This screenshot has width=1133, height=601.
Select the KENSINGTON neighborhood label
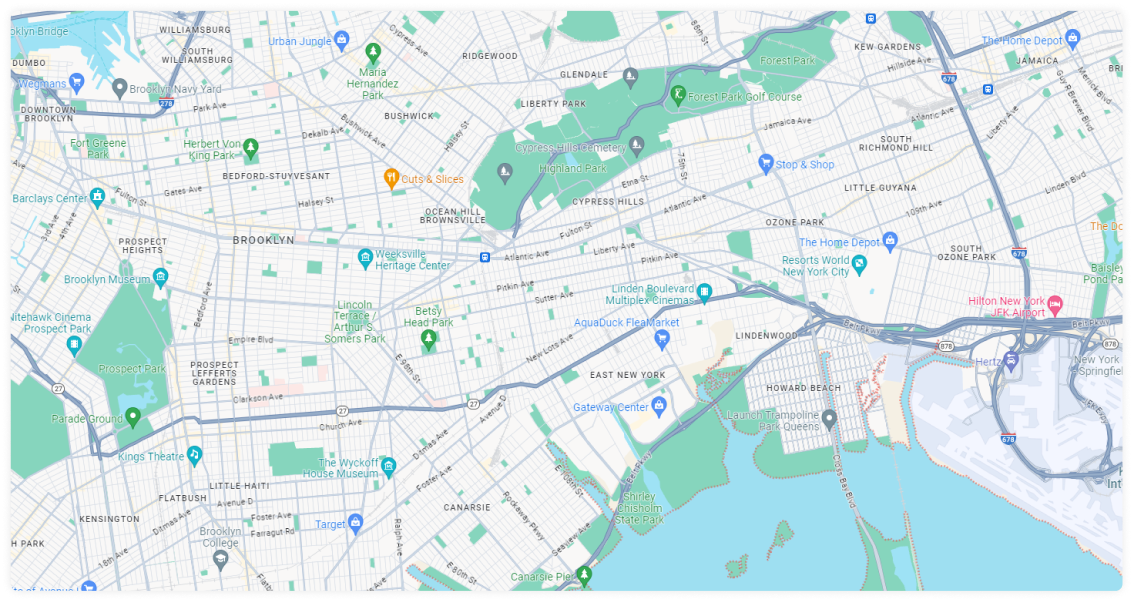click(x=110, y=519)
